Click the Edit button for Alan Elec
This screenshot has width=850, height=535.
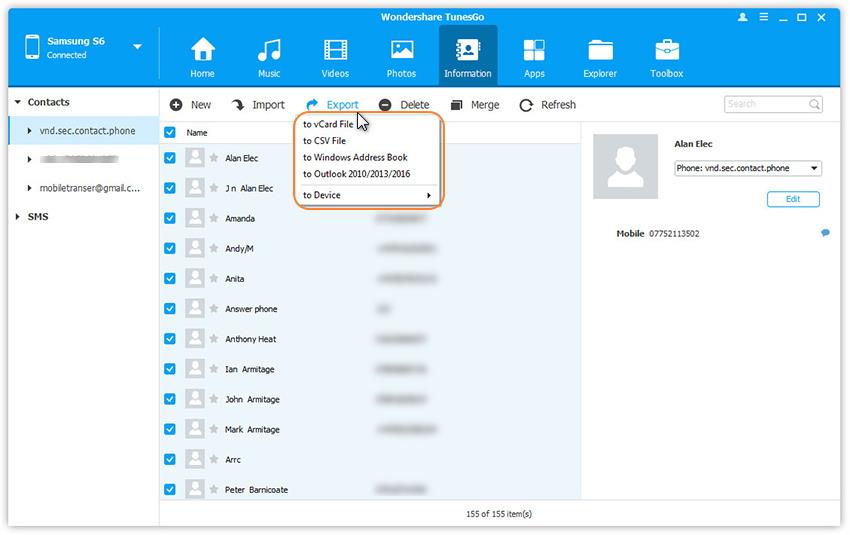click(792, 199)
